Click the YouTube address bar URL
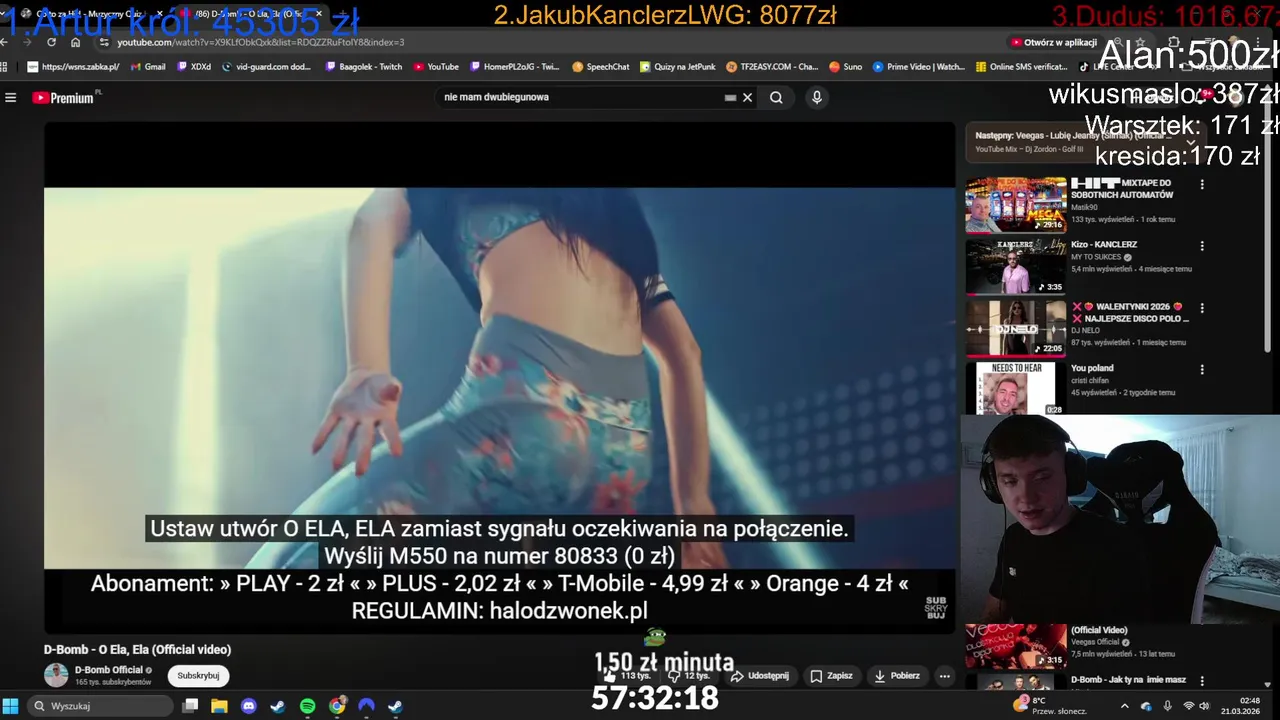Viewport: 1280px width, 720px height. tap(260, 42)
